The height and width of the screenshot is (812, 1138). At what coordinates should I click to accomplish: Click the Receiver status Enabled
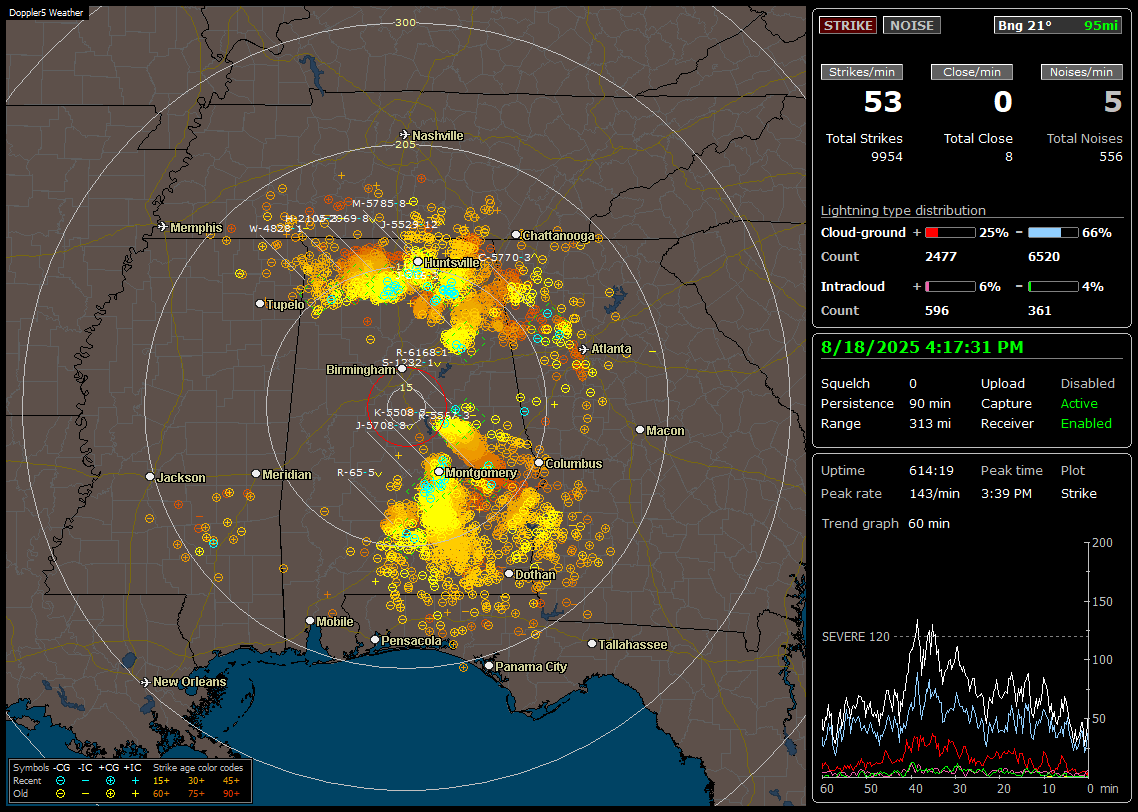(x=1086, y=424)
